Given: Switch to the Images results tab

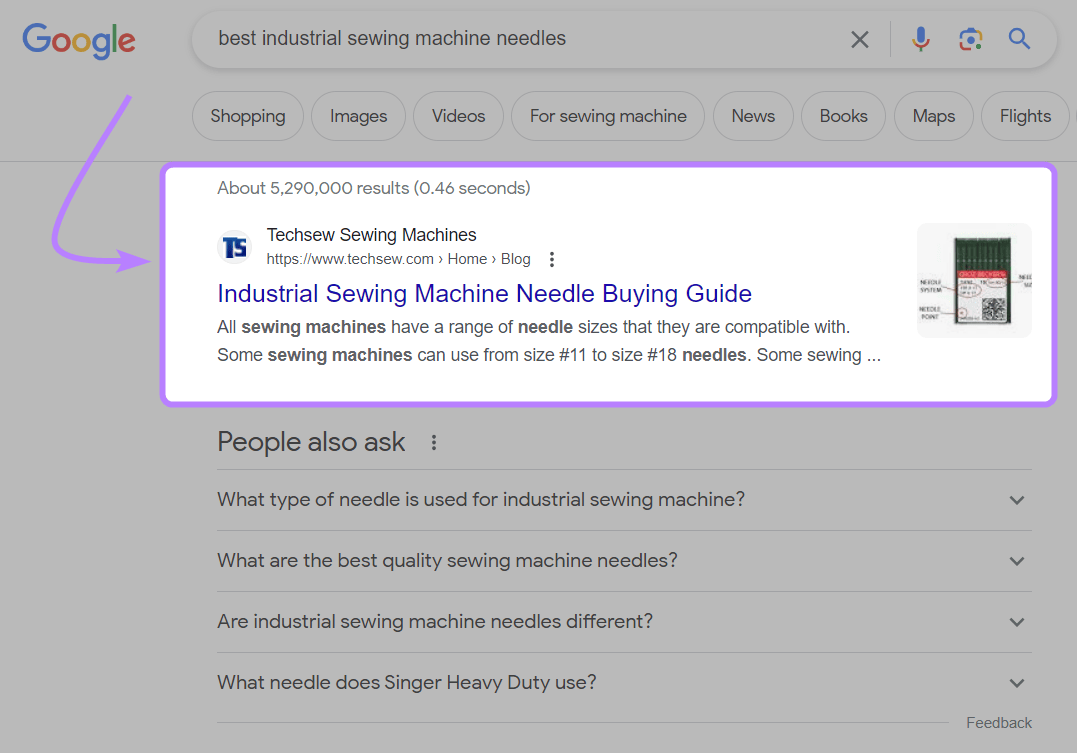Looking at the screenshot, I should pyautogui.click(x=358, y=116).
